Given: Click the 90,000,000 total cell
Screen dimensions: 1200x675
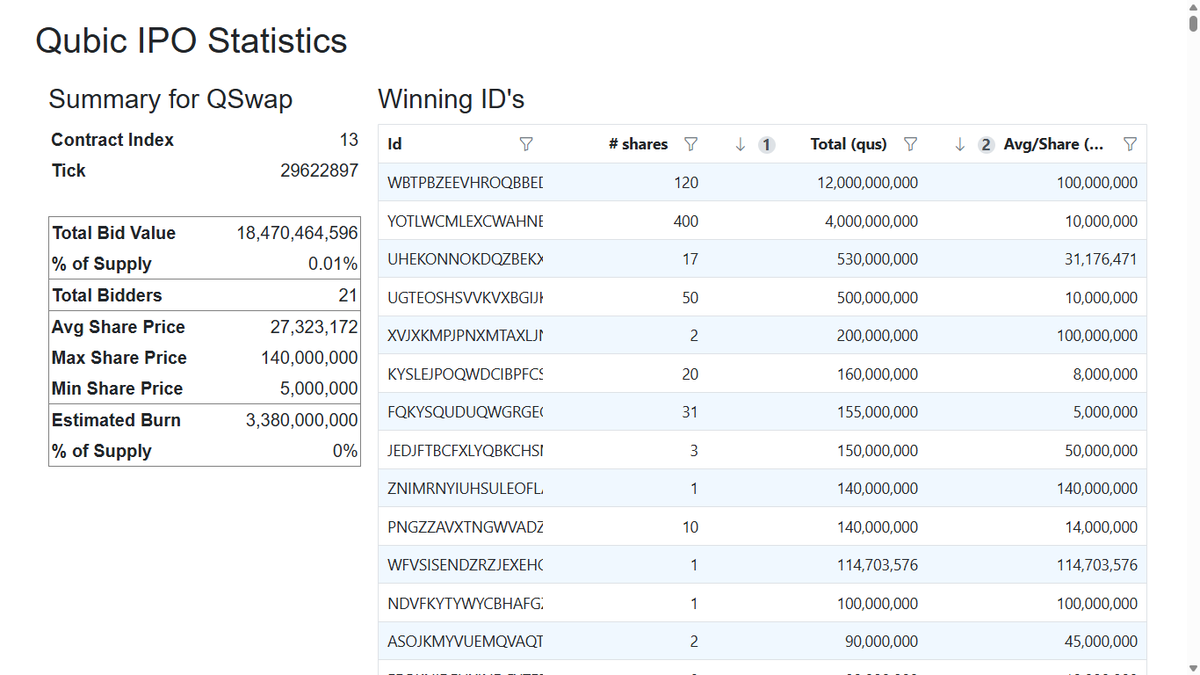Looking at the screenshot, I should pyautogui.click(x=818, y=642).
